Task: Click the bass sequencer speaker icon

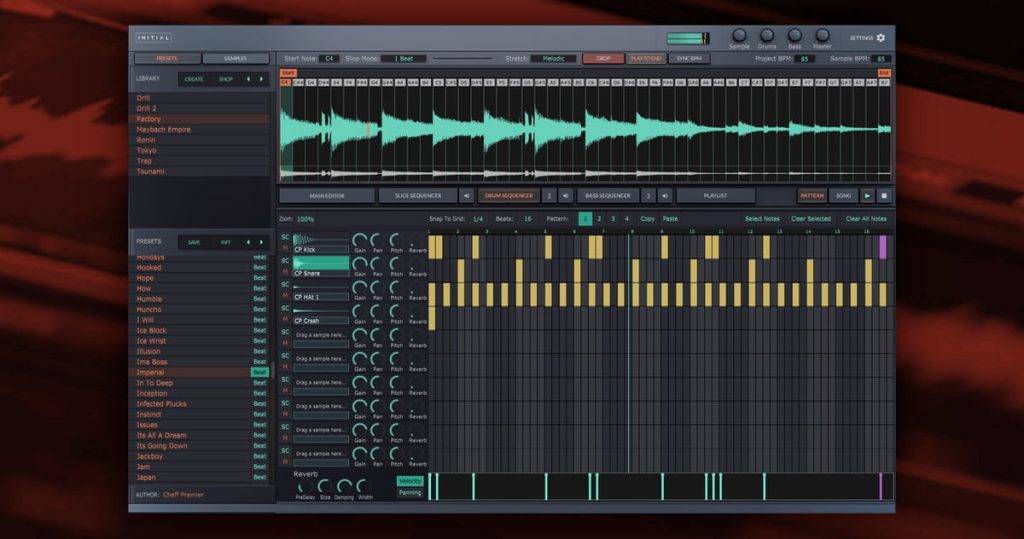Action: pyautogui.click(x=665, y=195)
